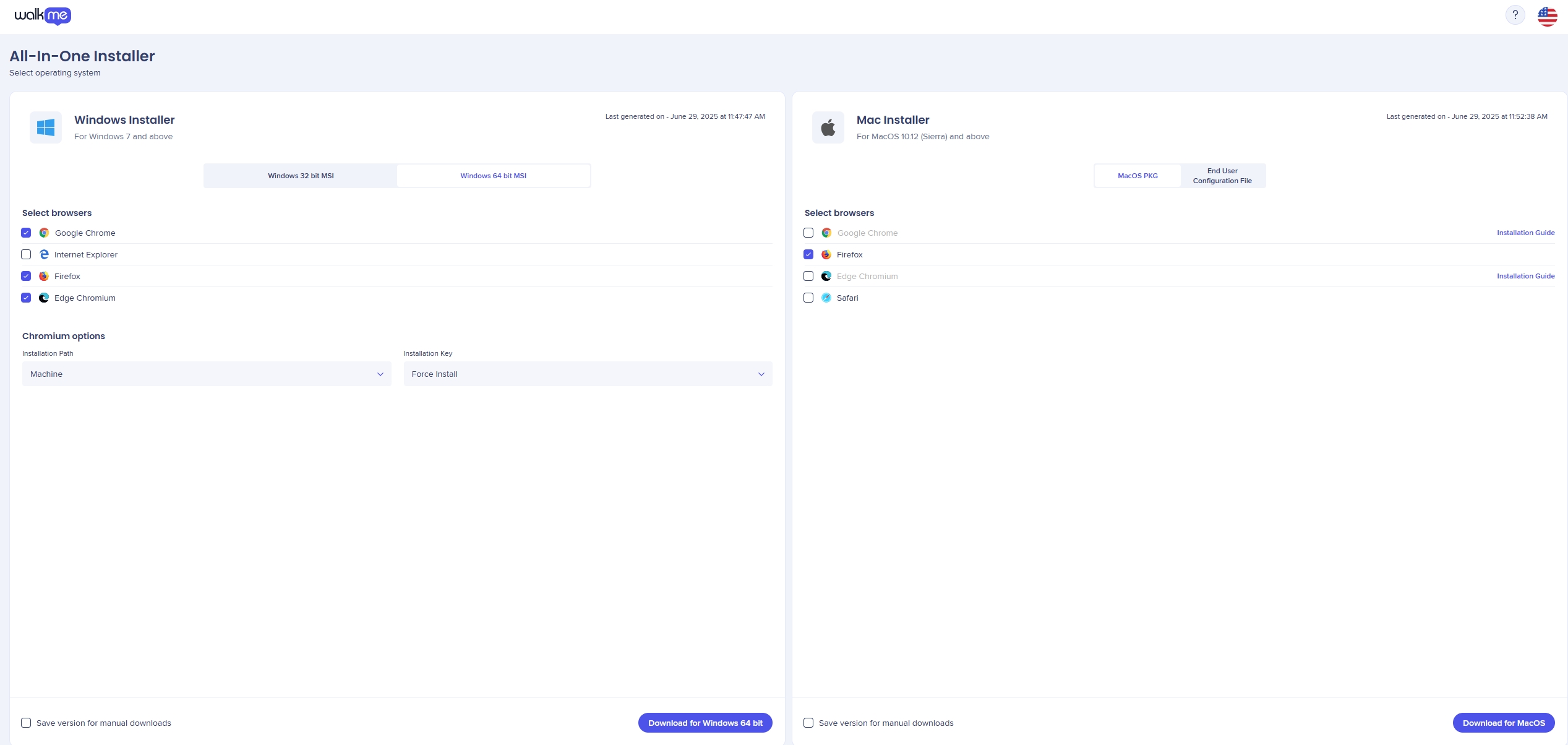Image resolution: width=1568 pixels, height=745 pixels.
Task: Click the Internet Explorer browser icon
Action: (x=44, y=254)
